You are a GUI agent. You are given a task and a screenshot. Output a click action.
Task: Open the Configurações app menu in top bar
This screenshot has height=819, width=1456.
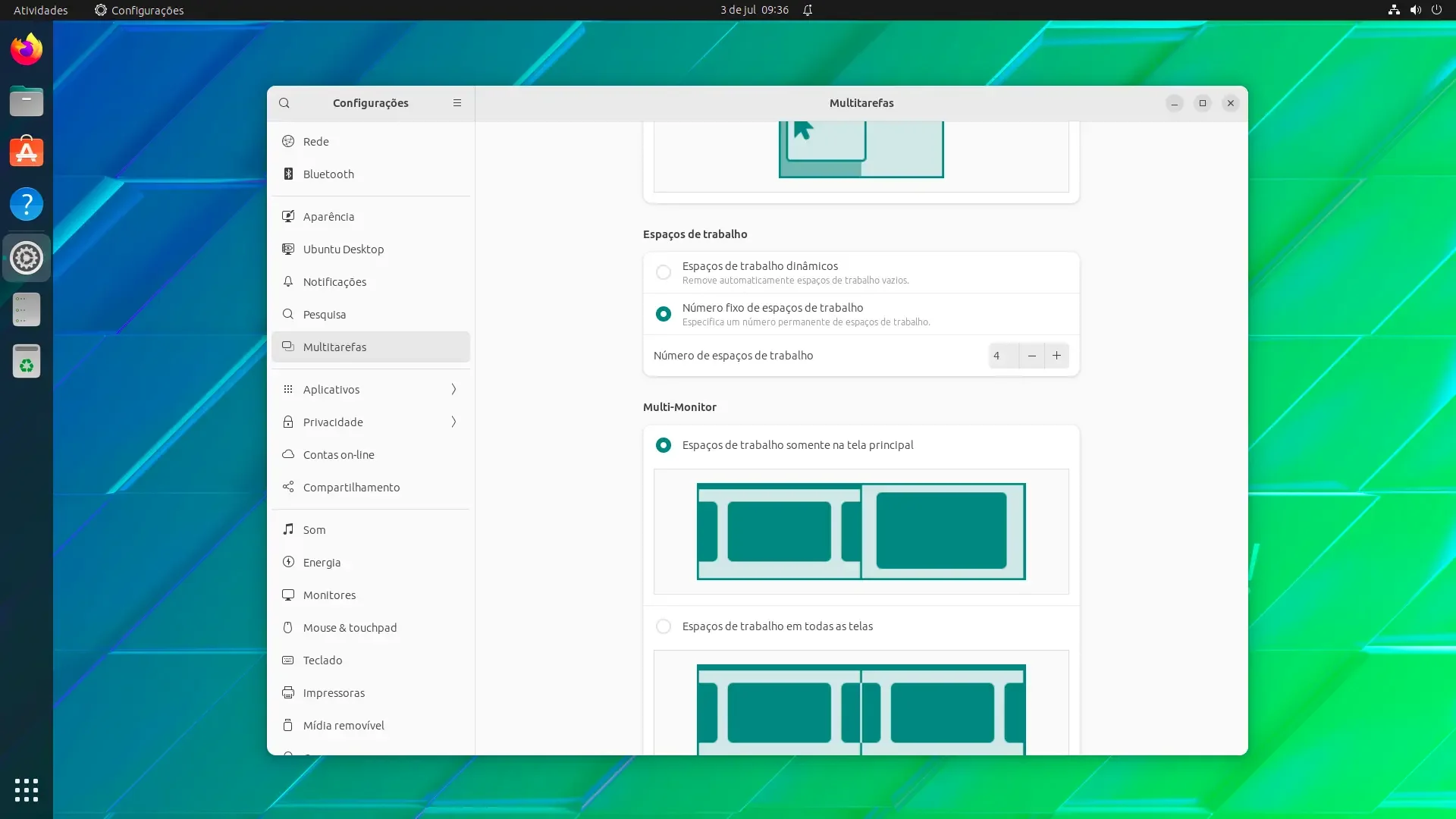140,10
